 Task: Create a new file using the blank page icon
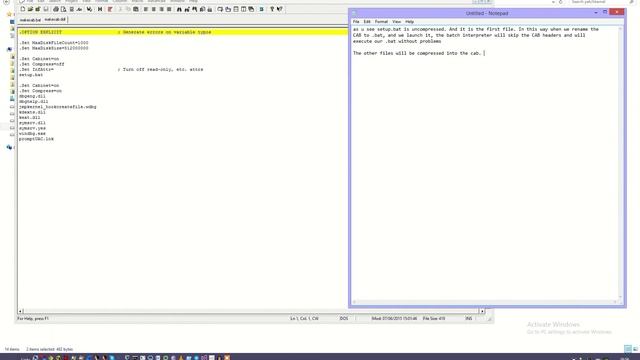[23, 9]
